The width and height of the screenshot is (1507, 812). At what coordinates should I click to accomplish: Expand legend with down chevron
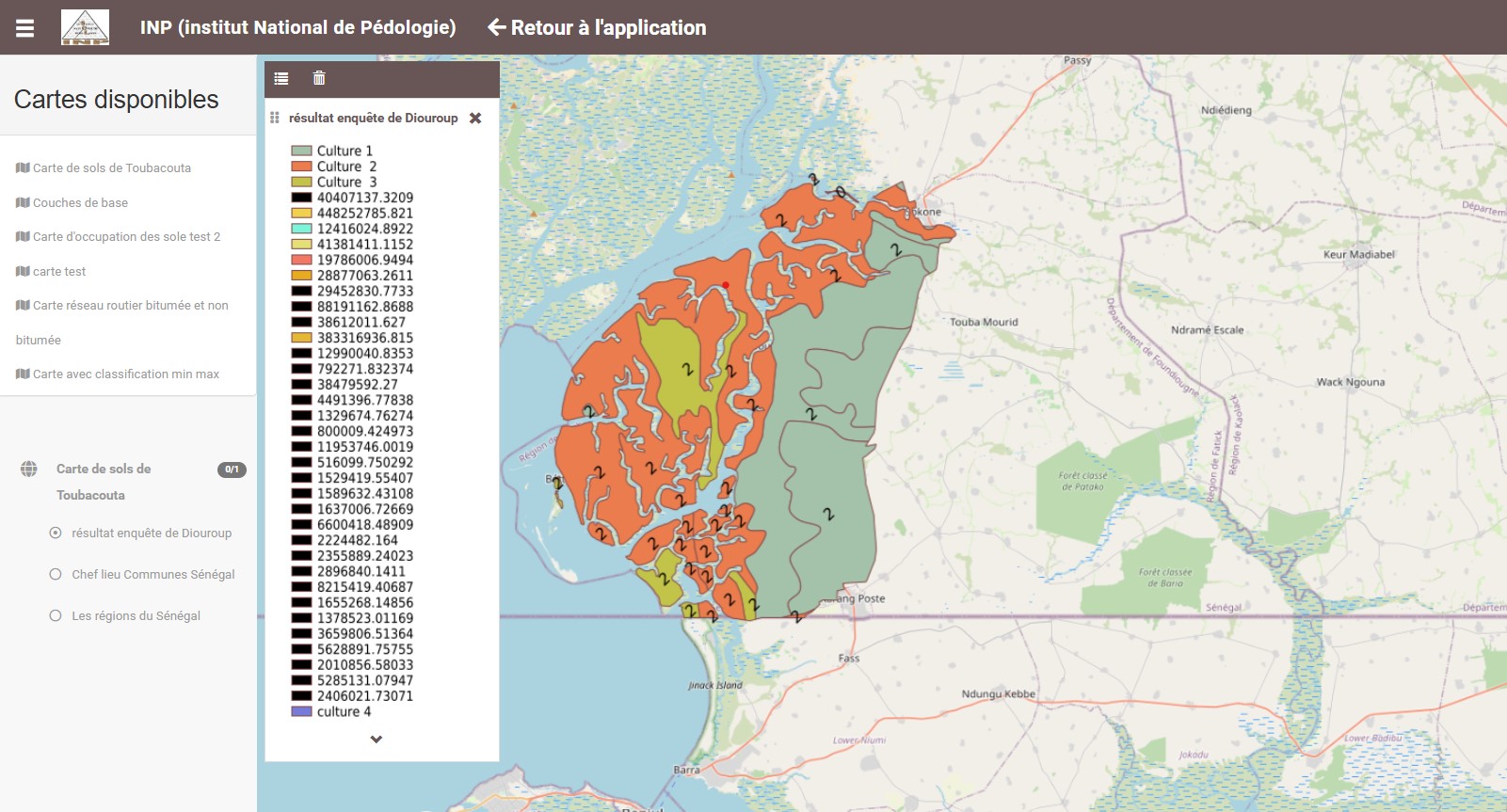[x=377, y=740]
